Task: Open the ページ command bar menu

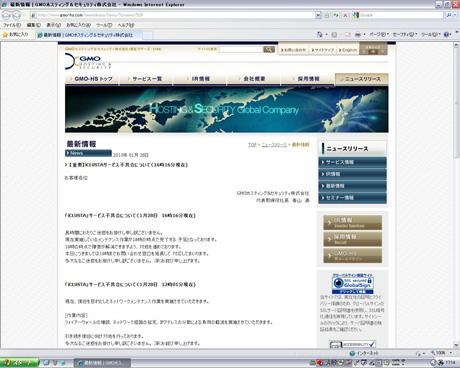Action: [x=379, y=34]
